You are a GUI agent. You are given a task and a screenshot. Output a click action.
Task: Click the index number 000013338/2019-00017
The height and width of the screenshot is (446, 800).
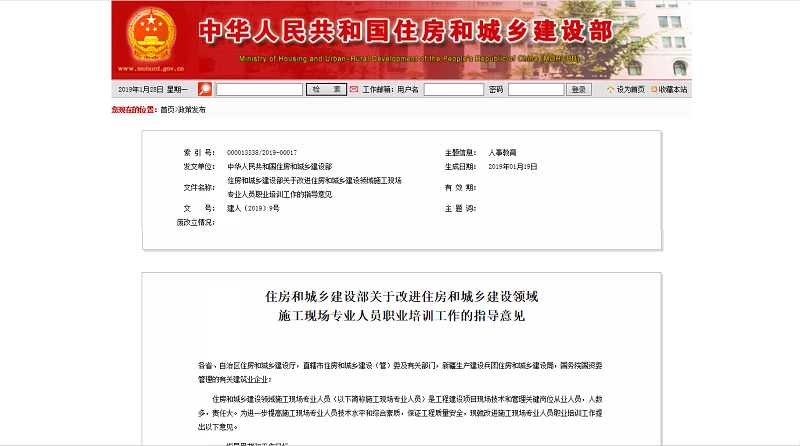(262, 153)
